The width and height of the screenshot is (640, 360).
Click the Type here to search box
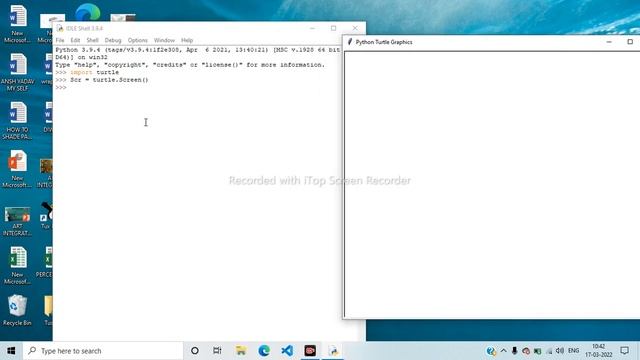pos(103,351)
